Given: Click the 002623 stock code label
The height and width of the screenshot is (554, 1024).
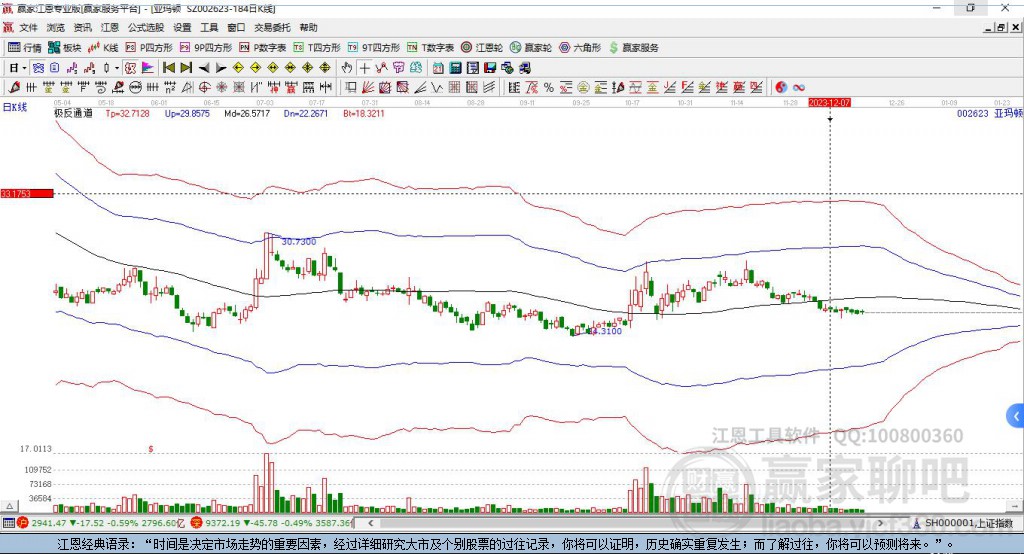Looking at the screenshot, I should click(972, 114).
